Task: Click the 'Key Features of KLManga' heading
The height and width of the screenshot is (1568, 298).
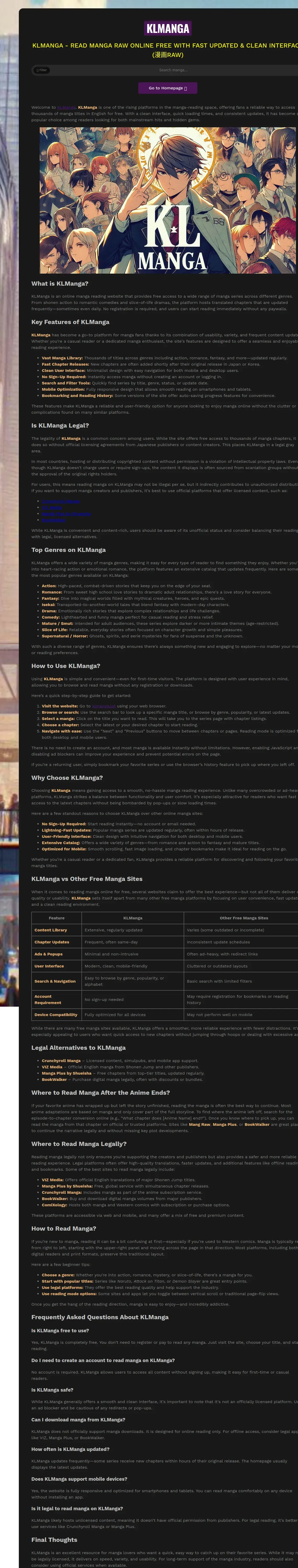Action: coord(70,322)
